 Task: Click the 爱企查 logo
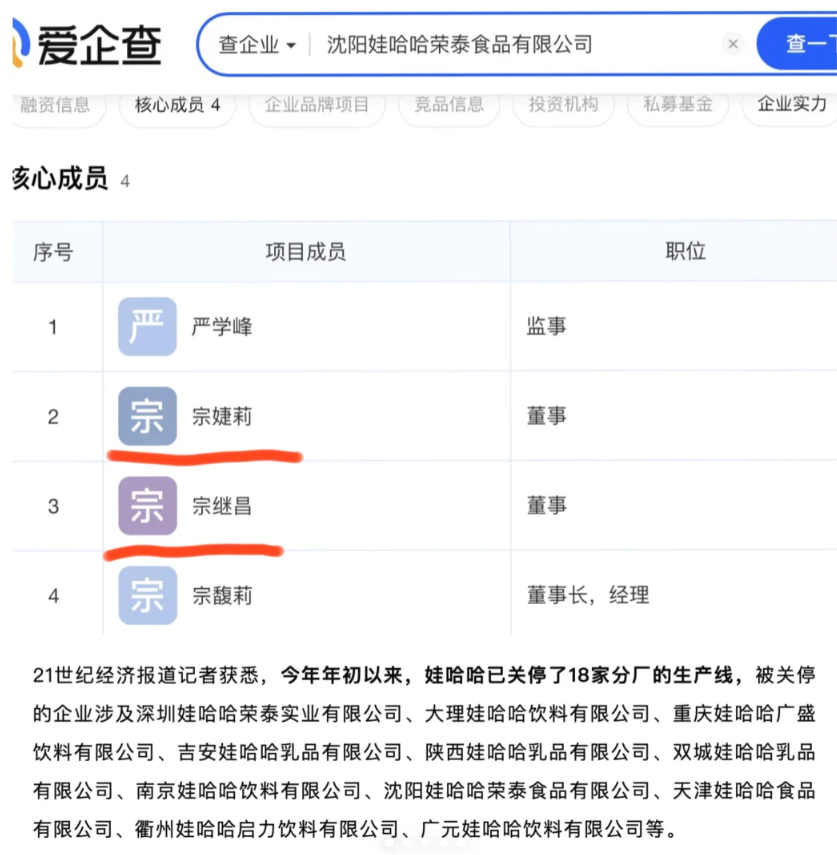87,45
